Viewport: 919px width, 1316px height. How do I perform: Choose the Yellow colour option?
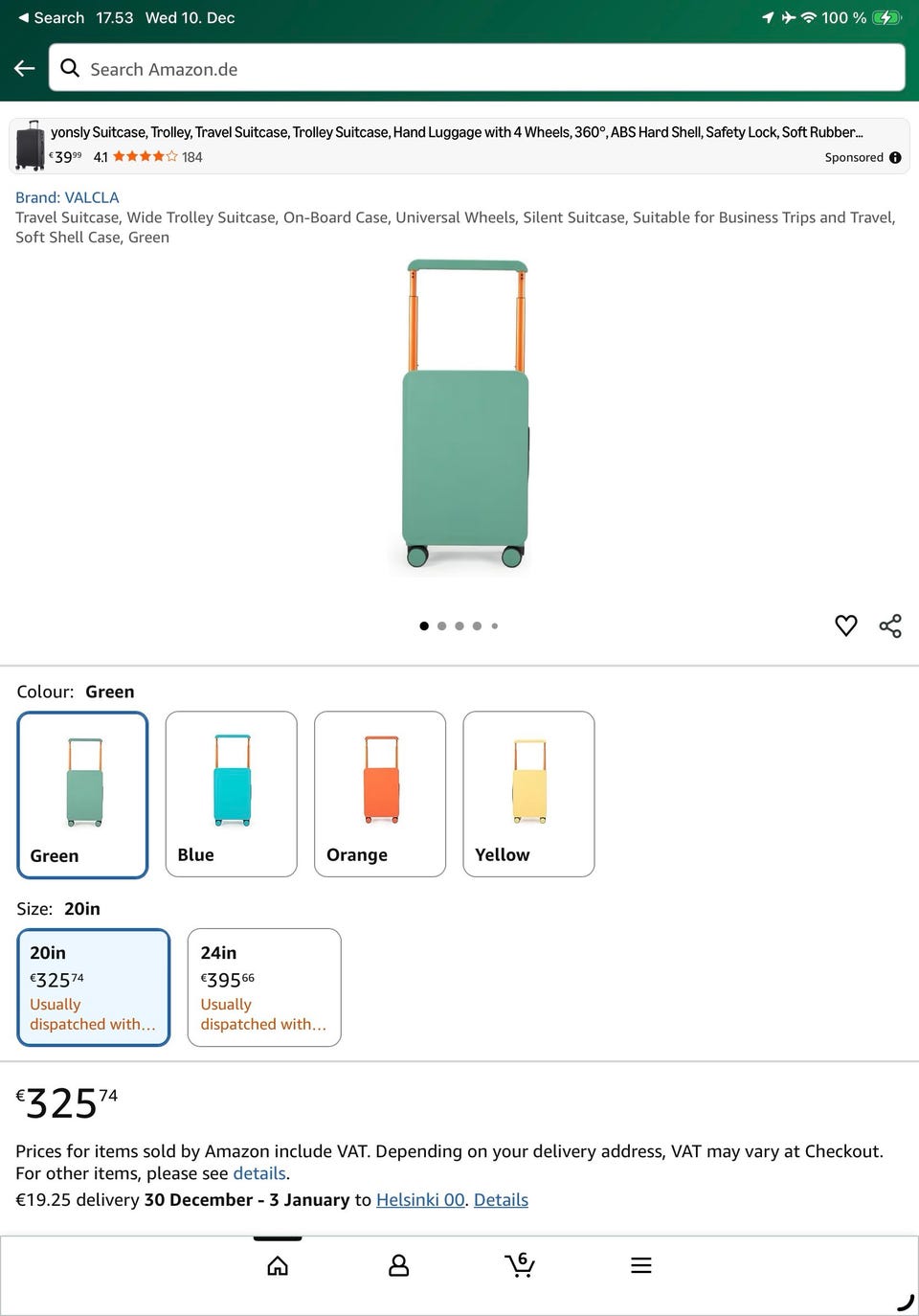point(528,794)
